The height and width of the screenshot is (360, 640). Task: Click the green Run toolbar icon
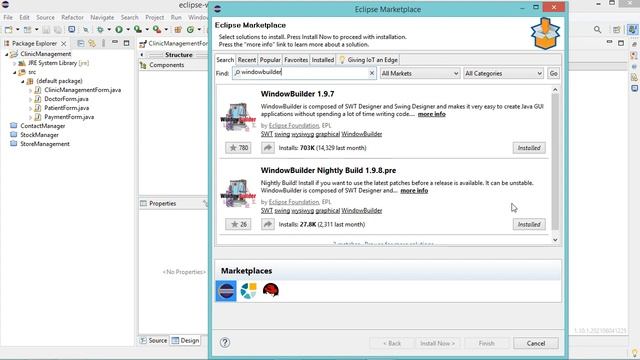pos(119,30)
